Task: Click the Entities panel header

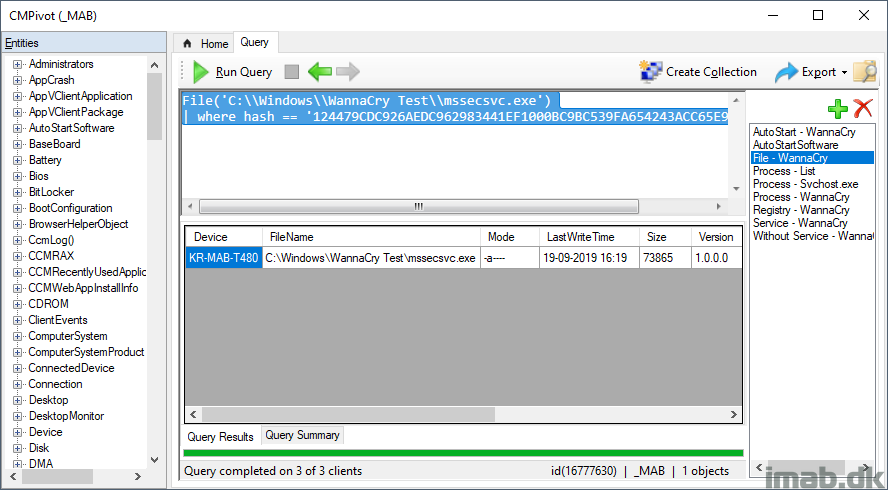Action: (x=85, y=43)
